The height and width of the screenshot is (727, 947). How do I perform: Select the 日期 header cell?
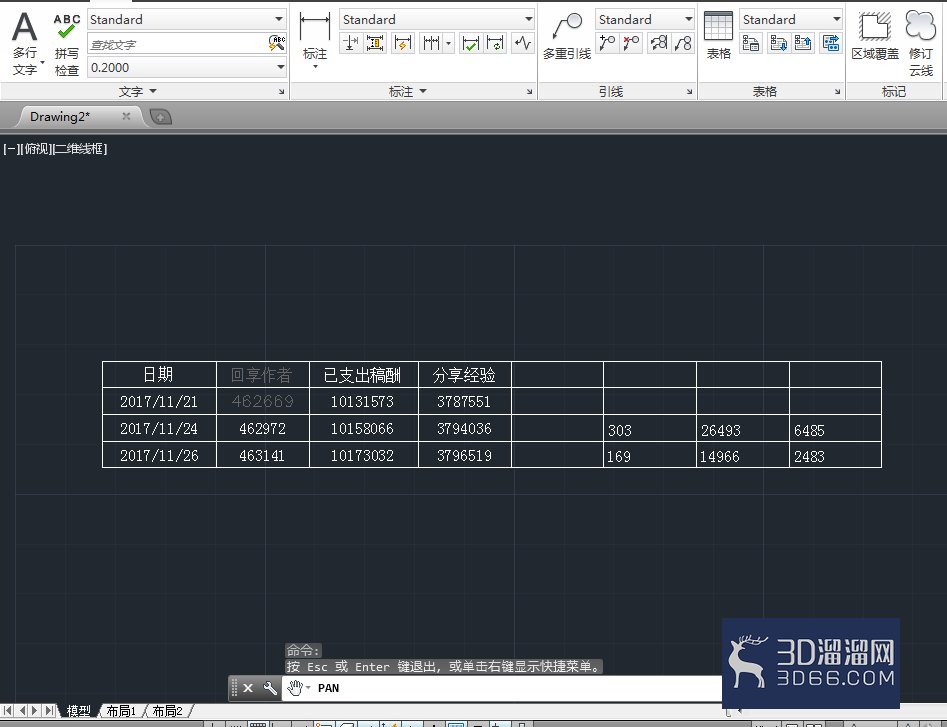point(159,374)
